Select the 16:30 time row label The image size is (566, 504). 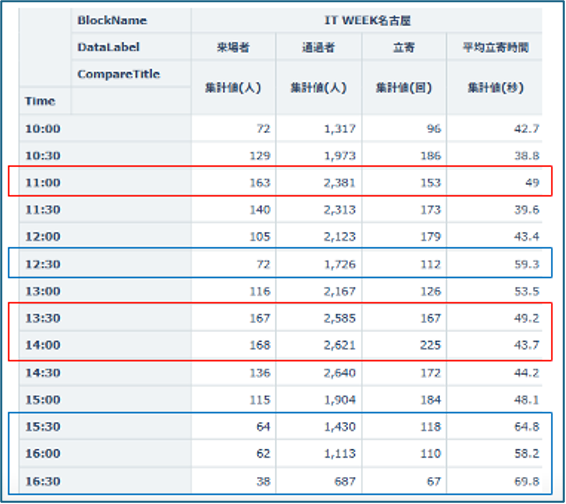43,481
